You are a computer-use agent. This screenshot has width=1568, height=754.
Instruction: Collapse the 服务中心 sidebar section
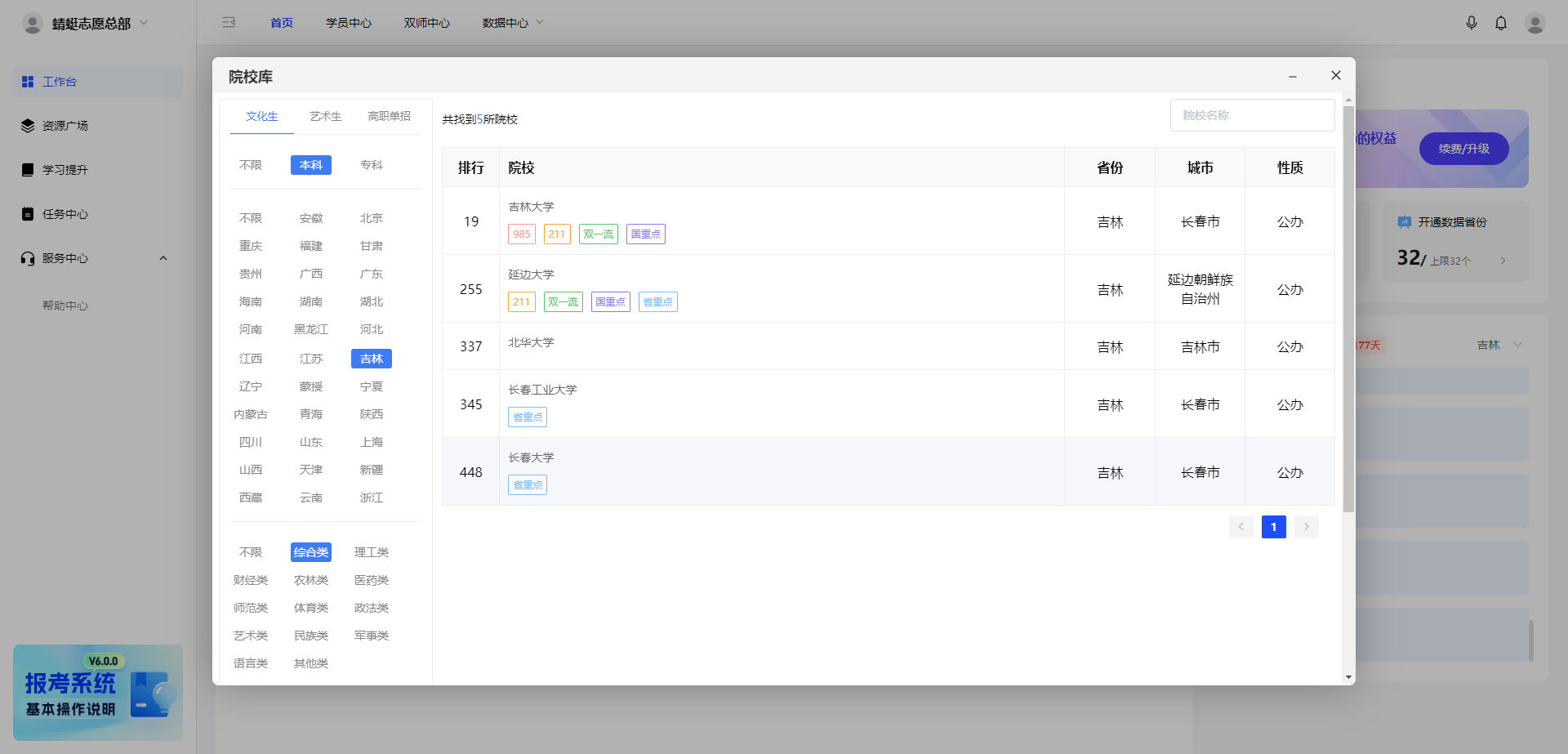[x=163, y=258]
